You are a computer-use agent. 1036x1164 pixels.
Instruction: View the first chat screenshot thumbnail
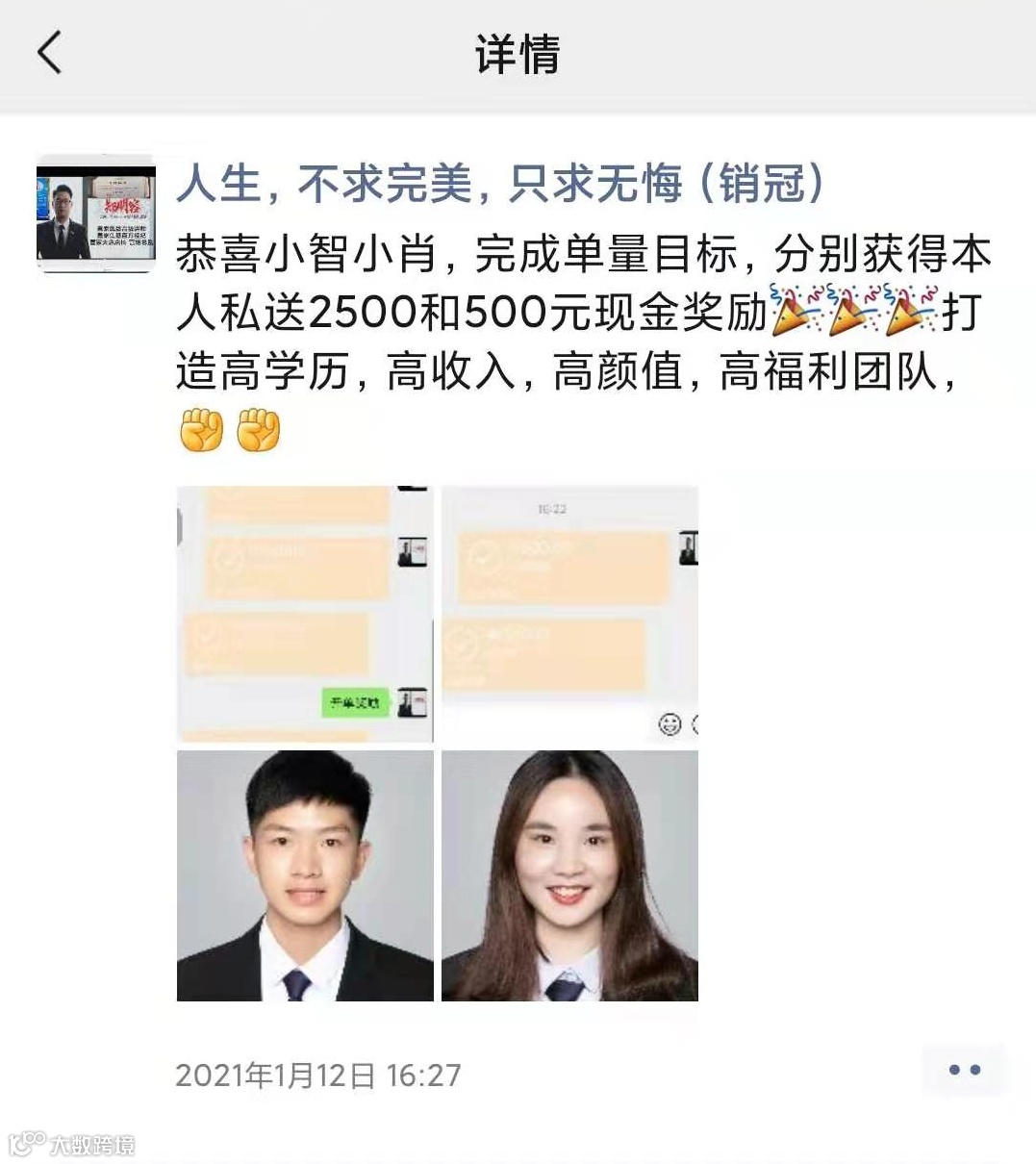click(305, 614)
